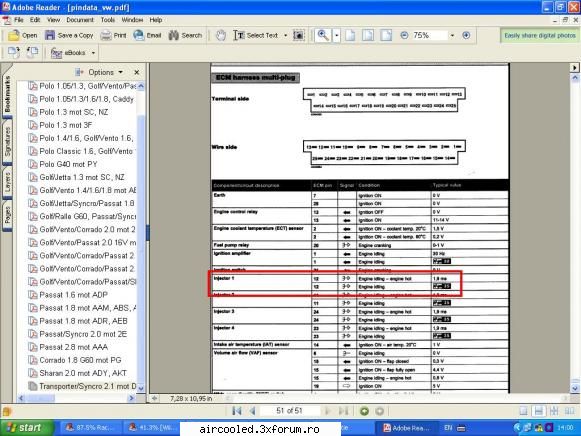Expand the eBooks dropdown arrow

coord(93,53)
